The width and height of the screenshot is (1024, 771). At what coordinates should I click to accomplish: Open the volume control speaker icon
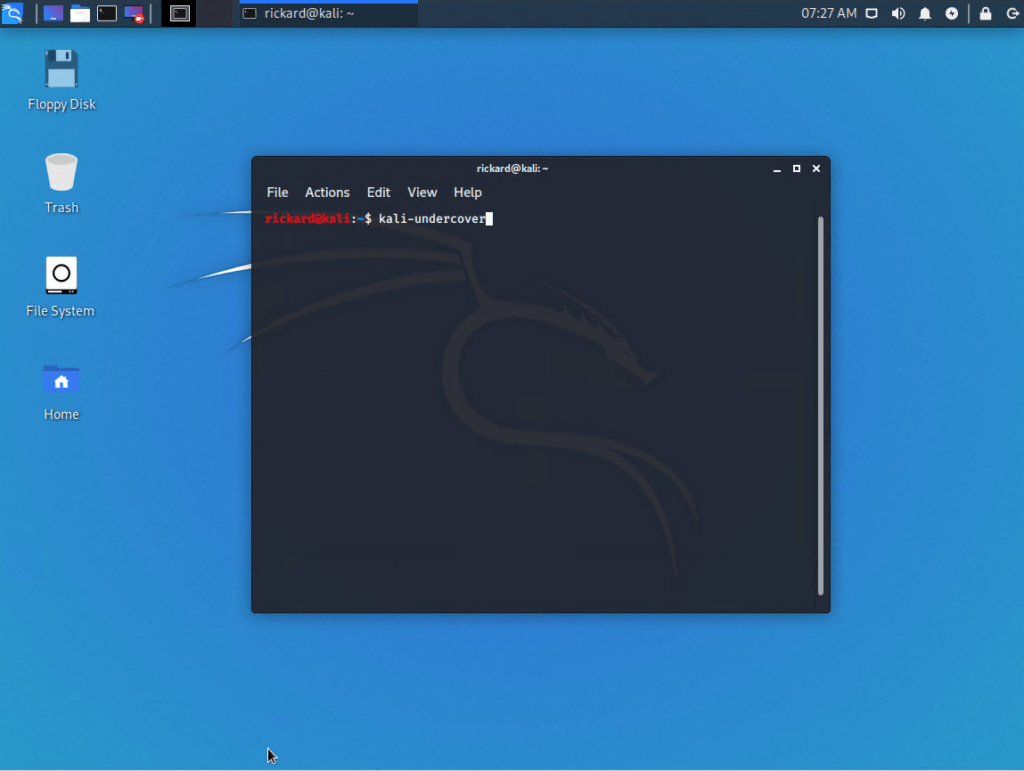898,13
